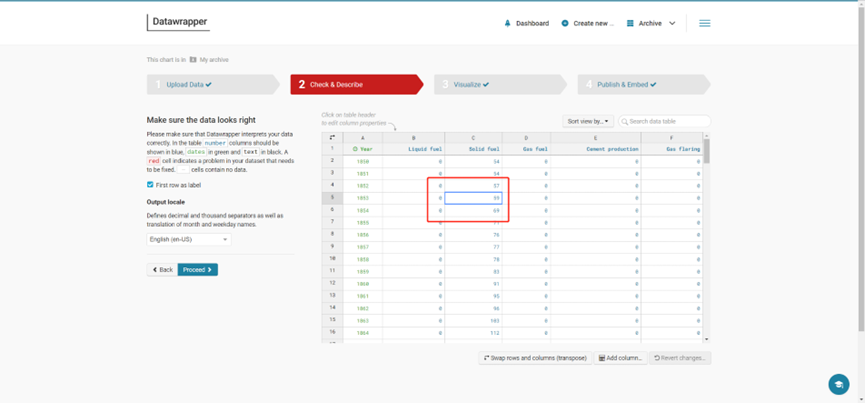Go to step 3 Visualize
The height and width of the screenshot is (403, 865).
click(500, 85)
